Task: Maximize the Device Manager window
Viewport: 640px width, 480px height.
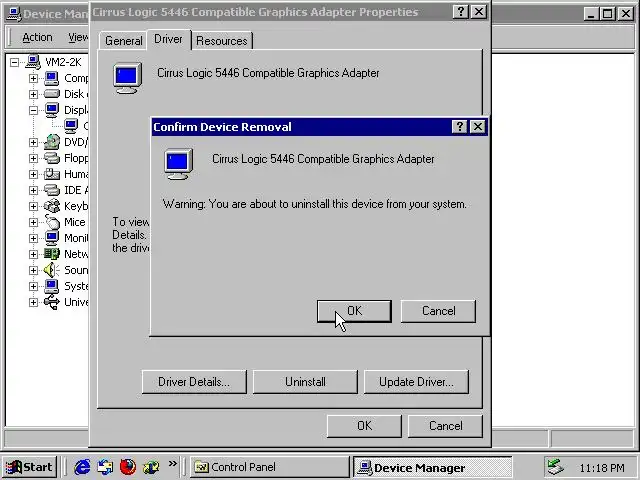Action: point(607,14)
